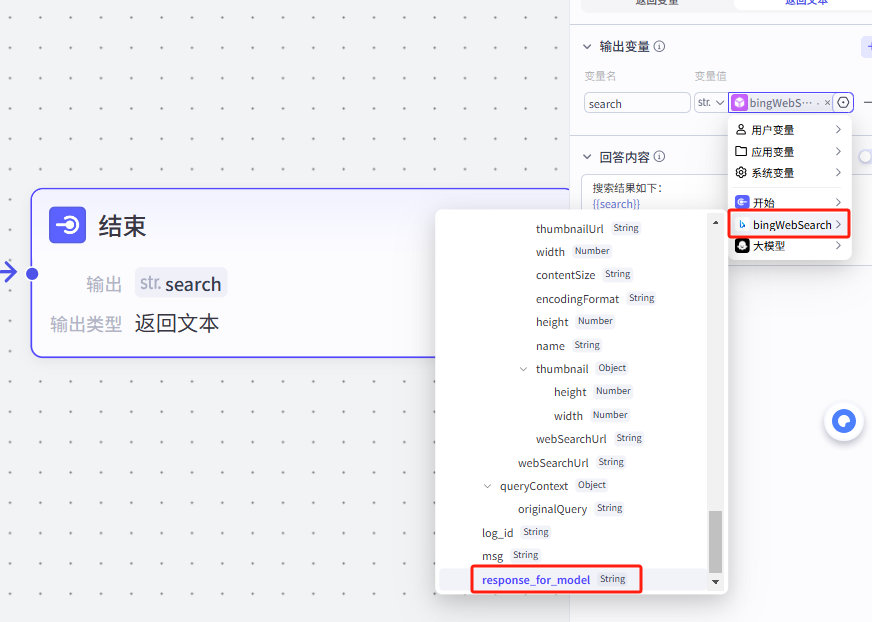
Task: Collapse the thumbnail object tree node
Action: 523,369
